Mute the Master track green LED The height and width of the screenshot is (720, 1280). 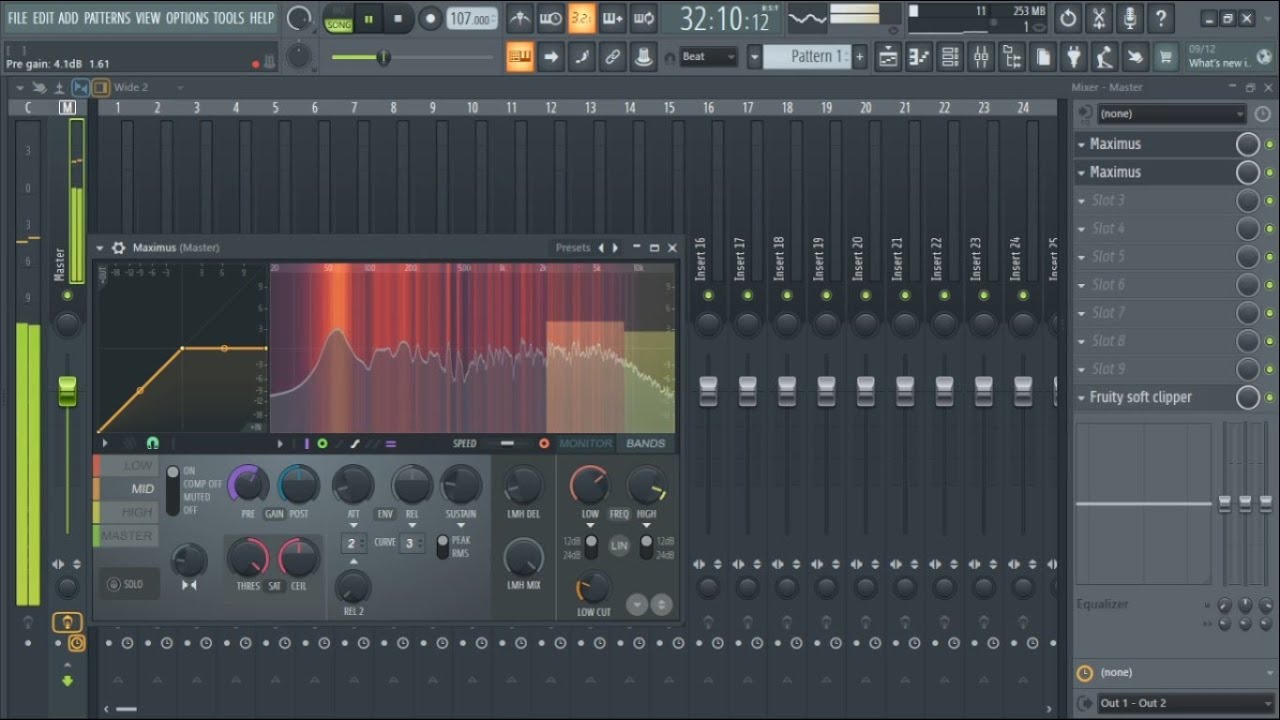click(x=67, y=296)
